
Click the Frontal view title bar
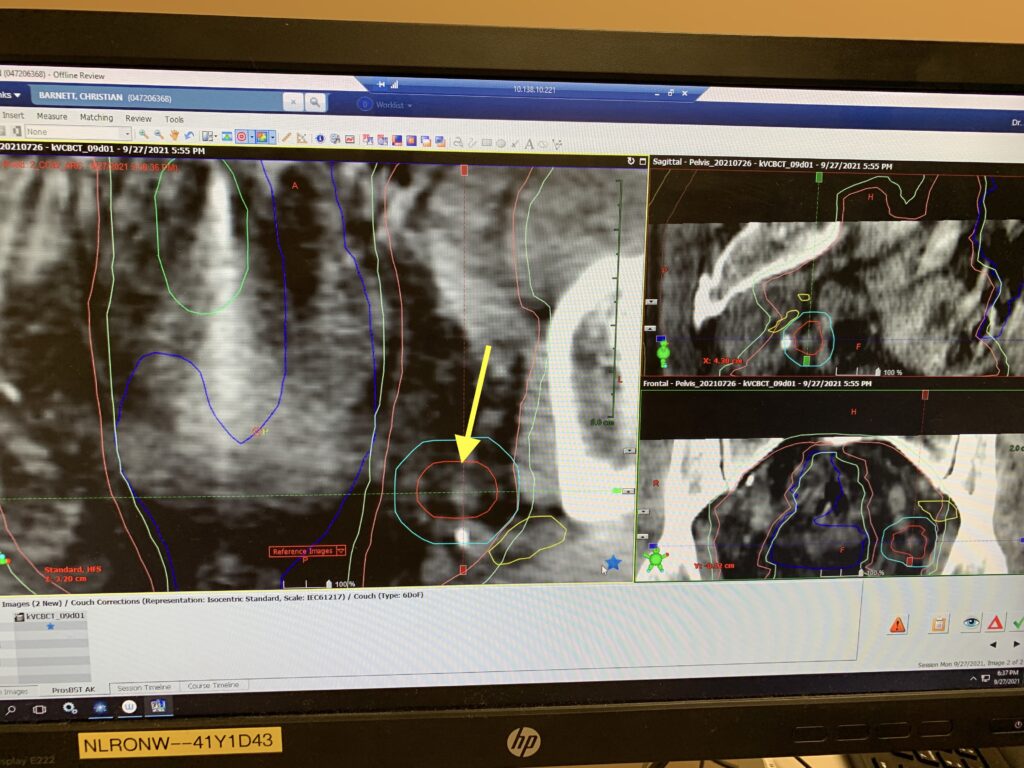tap(833, 384)
